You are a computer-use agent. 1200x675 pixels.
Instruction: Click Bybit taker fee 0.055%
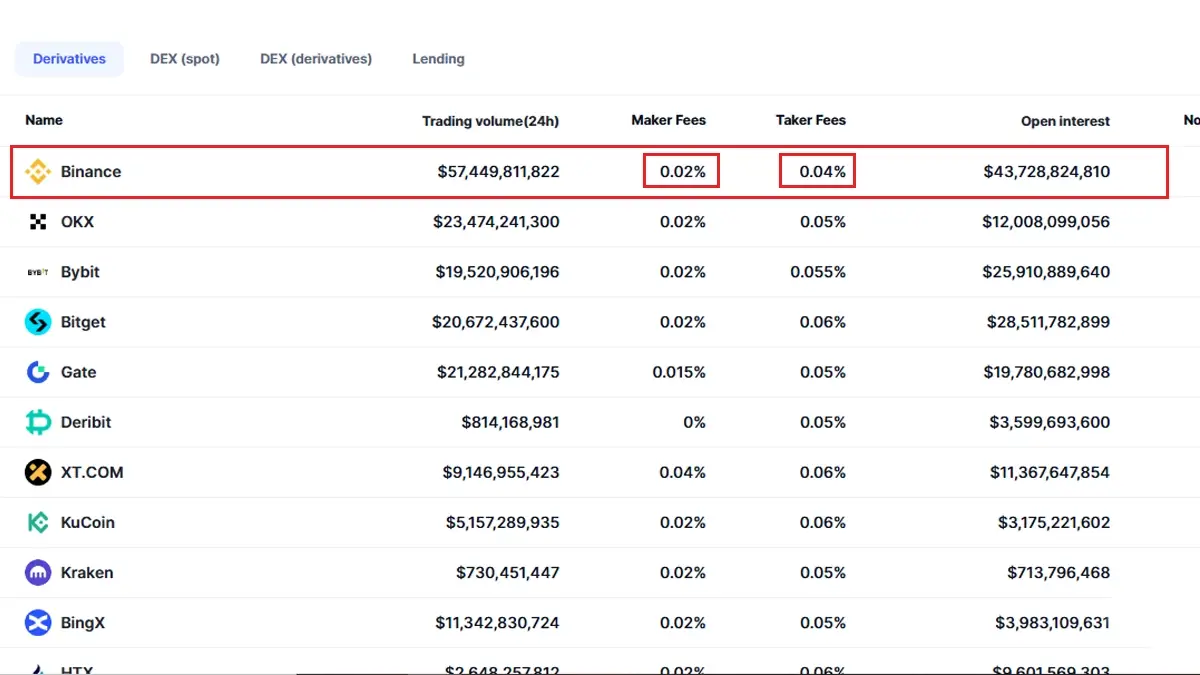click(x=818, y=272)
